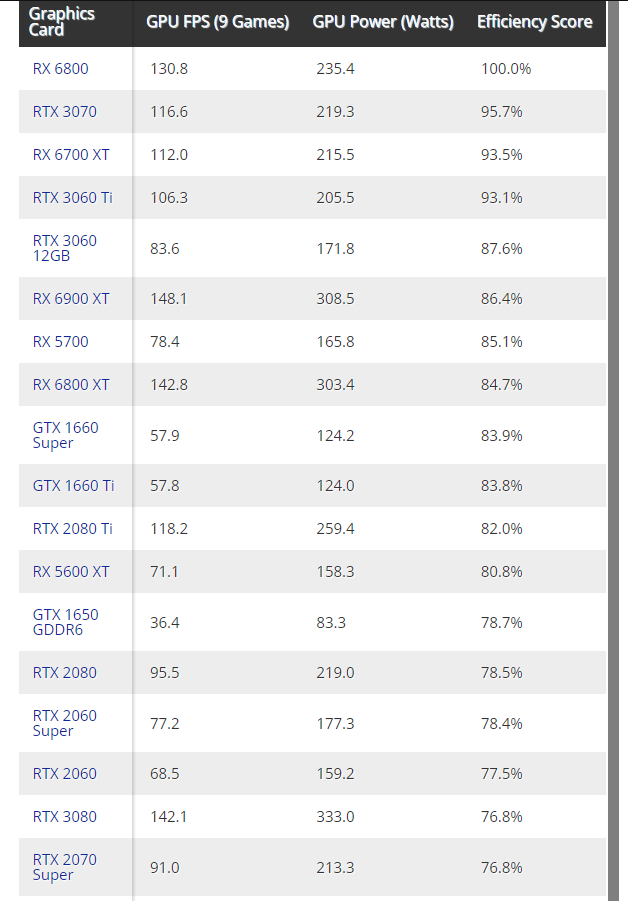Open the RTX 3060 12GB link
This screenshot has height=901, width=628.
click(x=65, y=248)
